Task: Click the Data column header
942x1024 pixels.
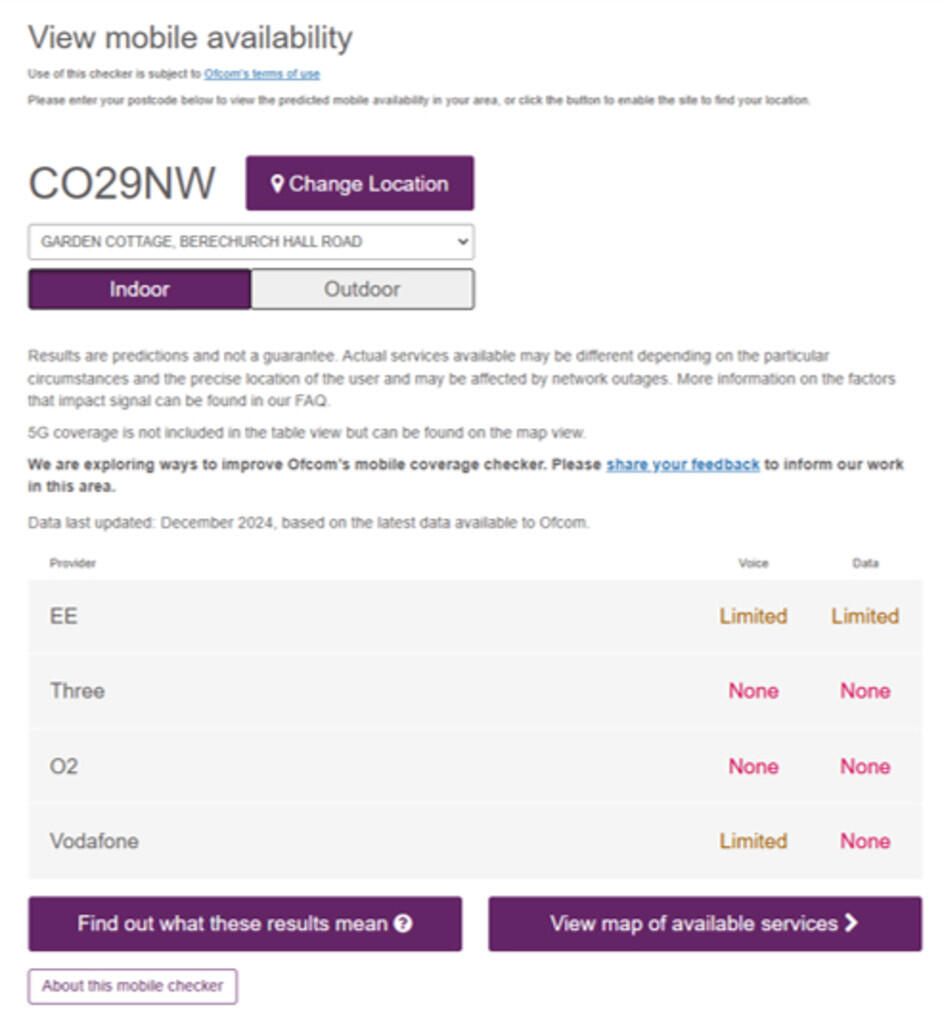Action: click(x=865, y=563)
